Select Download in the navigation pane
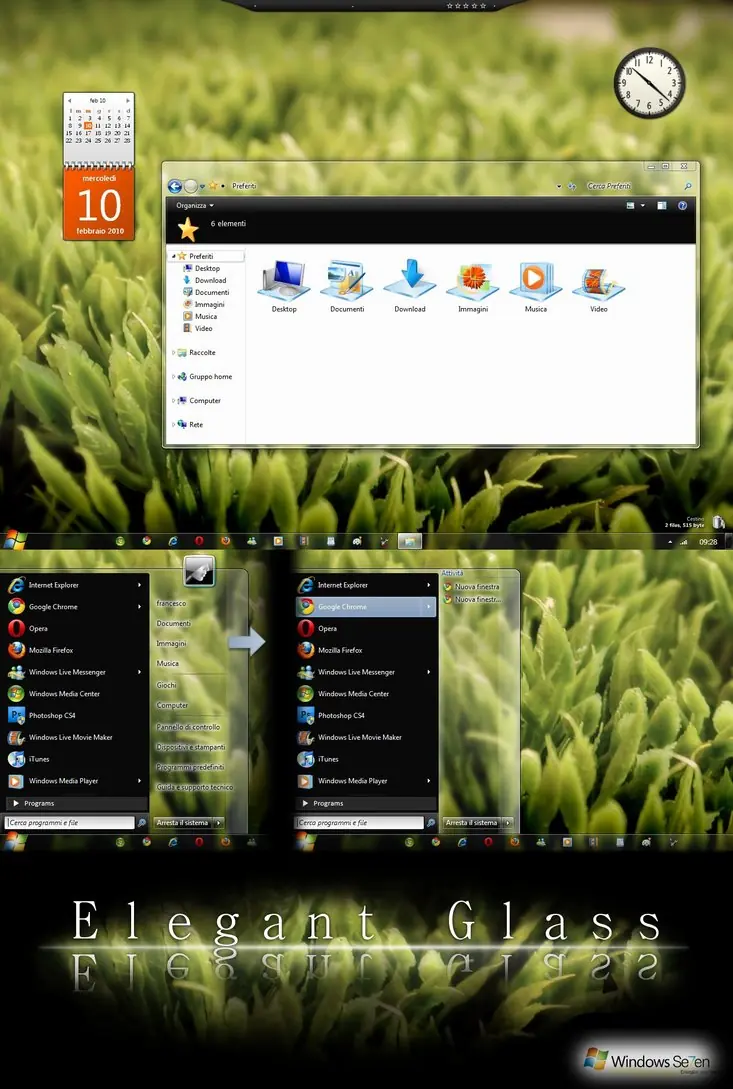Viewport: 733px width, 1089px height. click(x=204, y=281)
